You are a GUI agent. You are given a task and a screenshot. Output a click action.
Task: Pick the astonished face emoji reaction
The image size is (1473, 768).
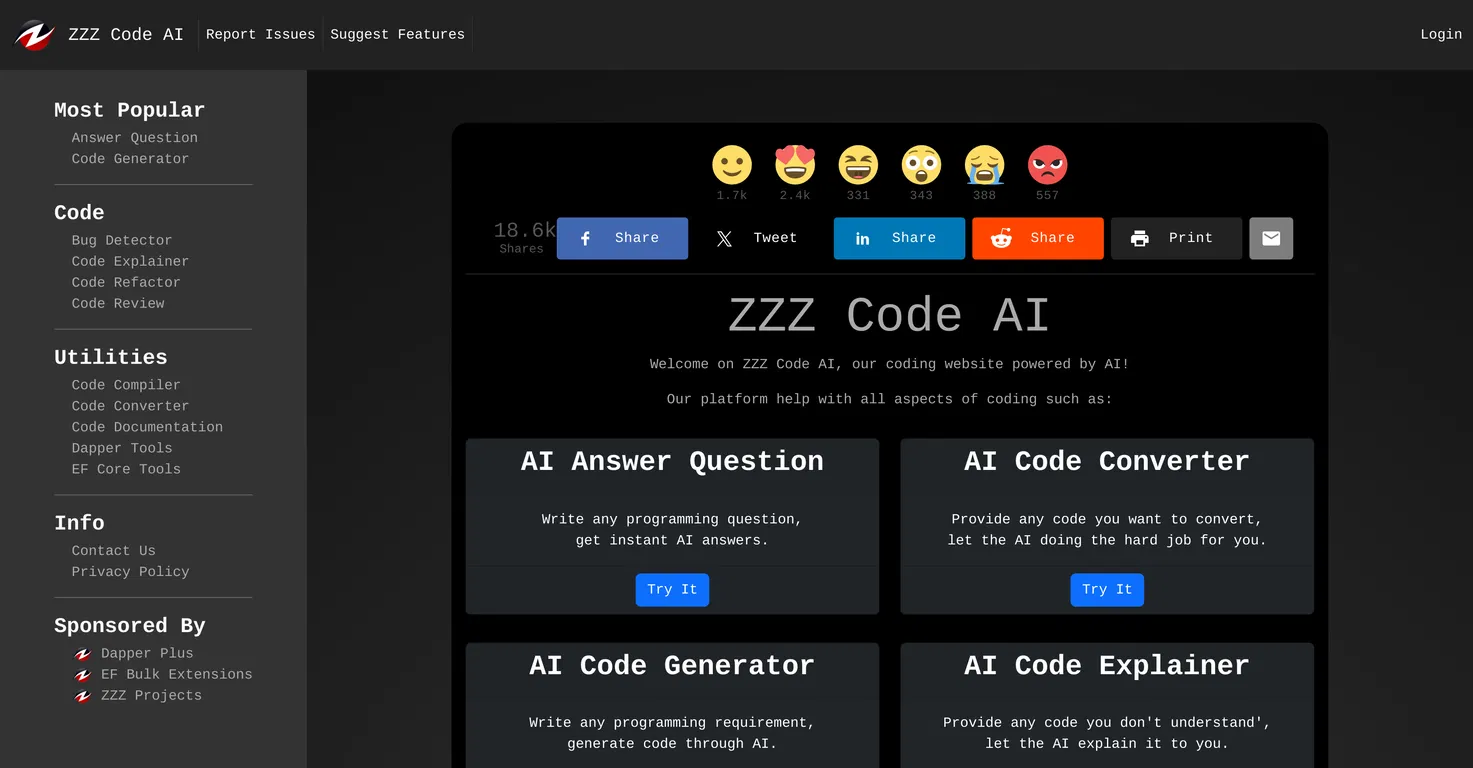point(921,165)
